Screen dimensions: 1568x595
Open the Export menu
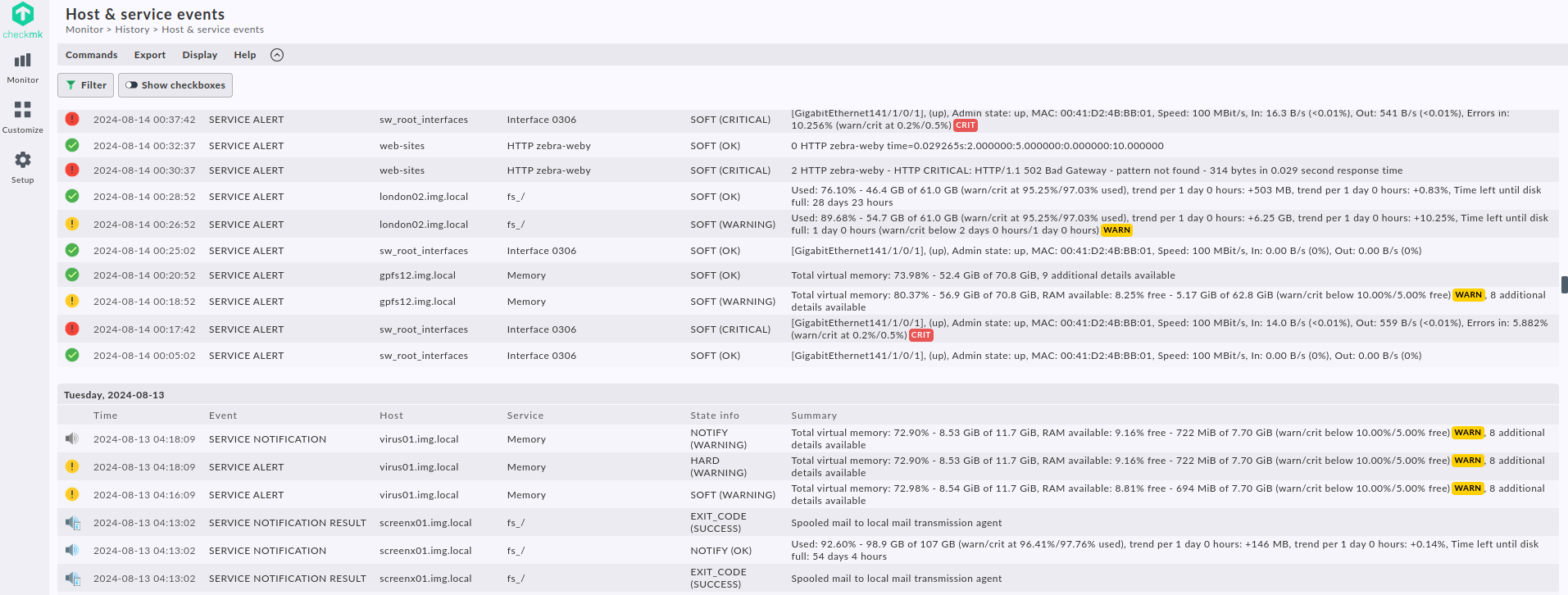(x=150, y=55)
